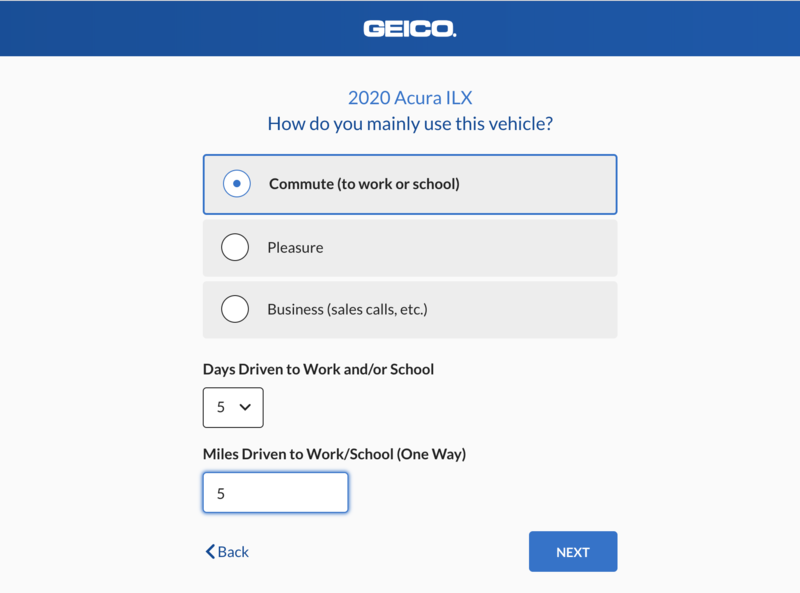Viewport: 800px width, 593px height.
Task: Pick the Business radio button circle
Action: coord(235,309)
